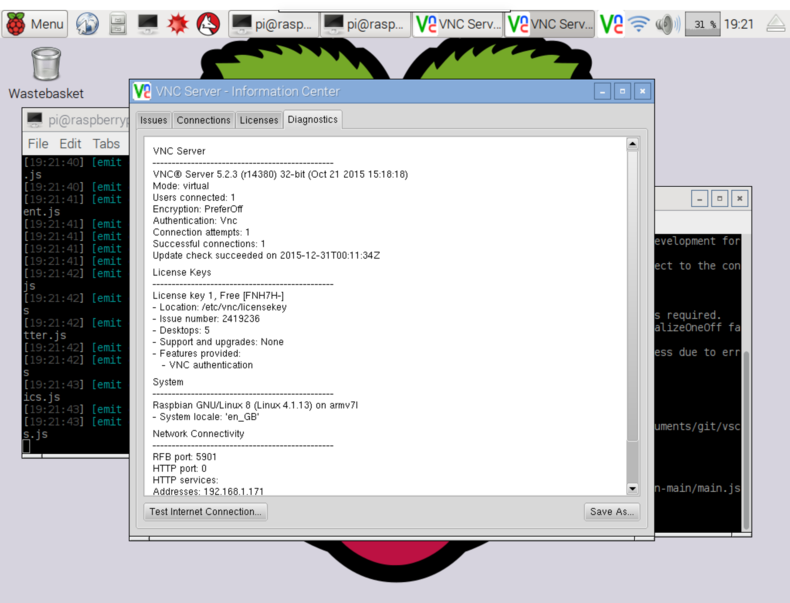This screenshot has height=603, width=790.
Task: Switch to first pi@rasp terminal taskbar entry
Action: coord(274,24)
